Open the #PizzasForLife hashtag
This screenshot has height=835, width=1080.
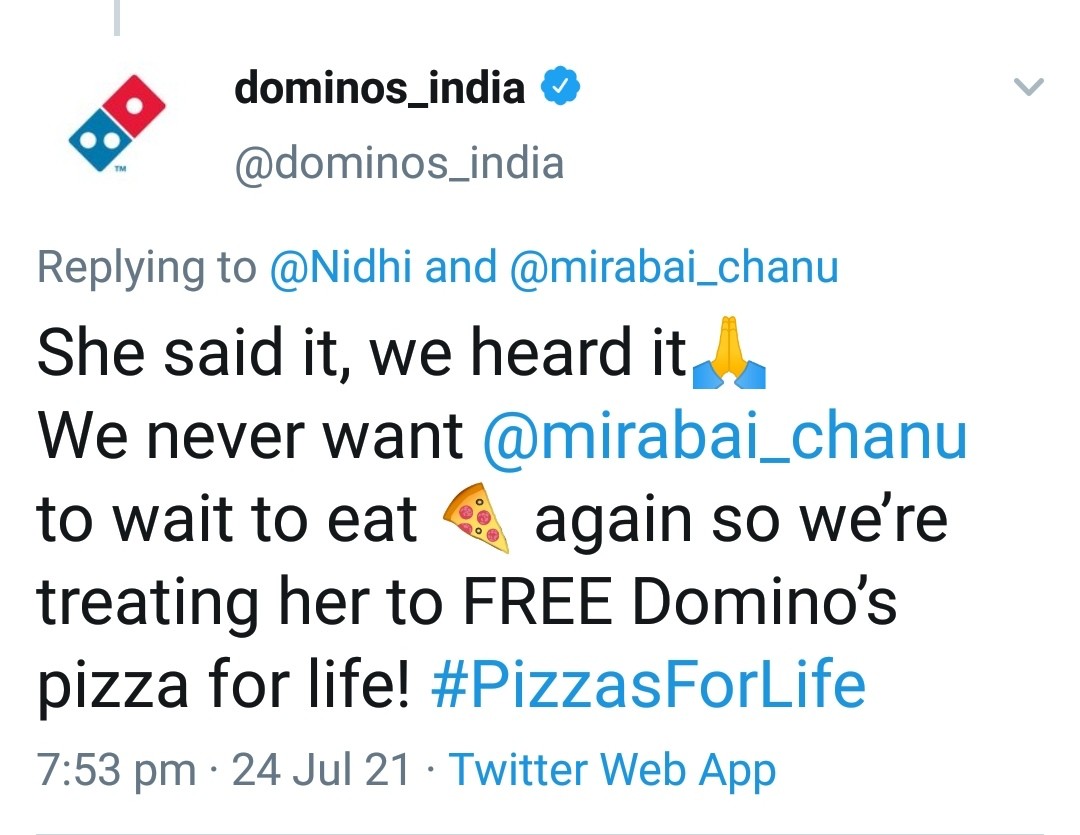tap(649, 685)
